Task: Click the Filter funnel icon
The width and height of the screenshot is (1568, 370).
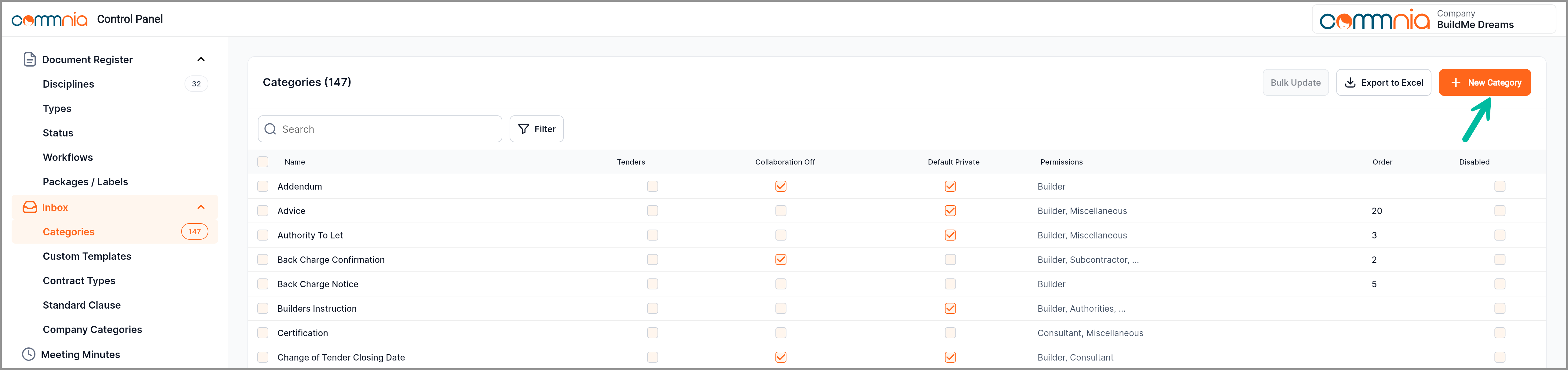Action: point(523,129)
